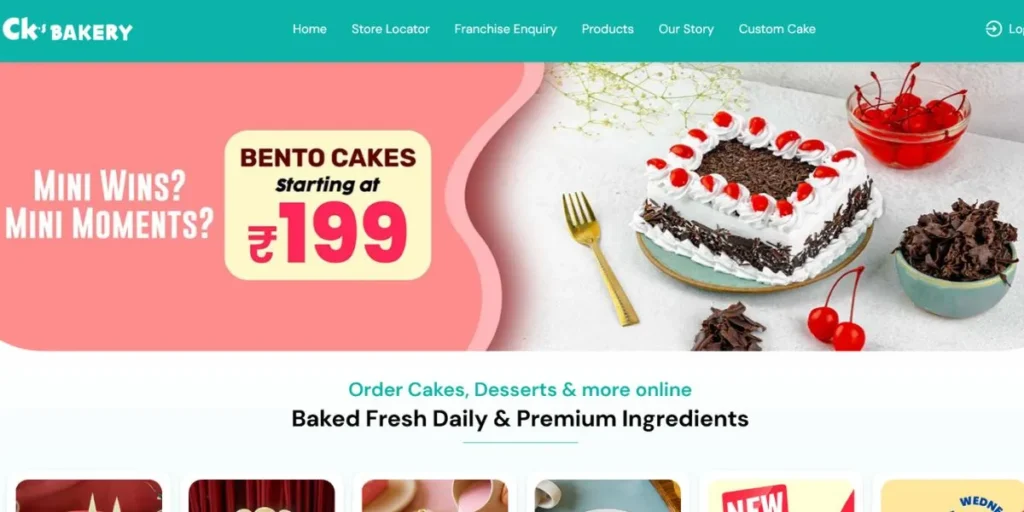Open the Our Story page

[686, 29]
